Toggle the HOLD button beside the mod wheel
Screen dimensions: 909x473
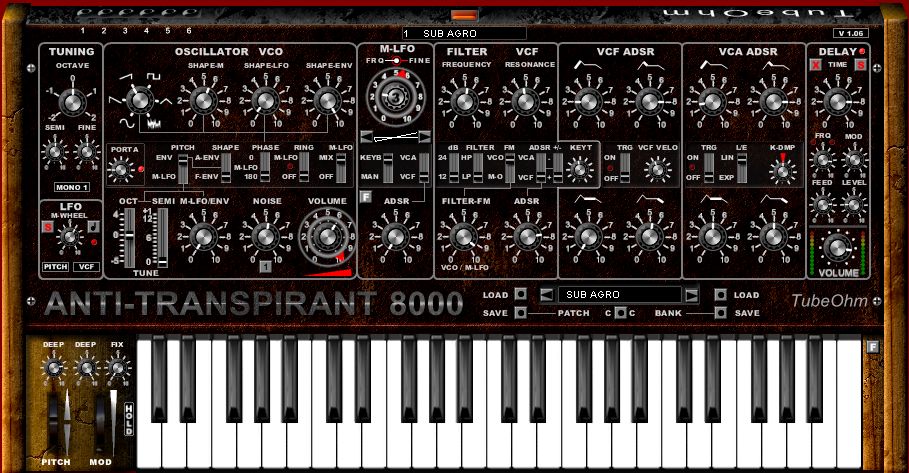click(x=129, y=419)
